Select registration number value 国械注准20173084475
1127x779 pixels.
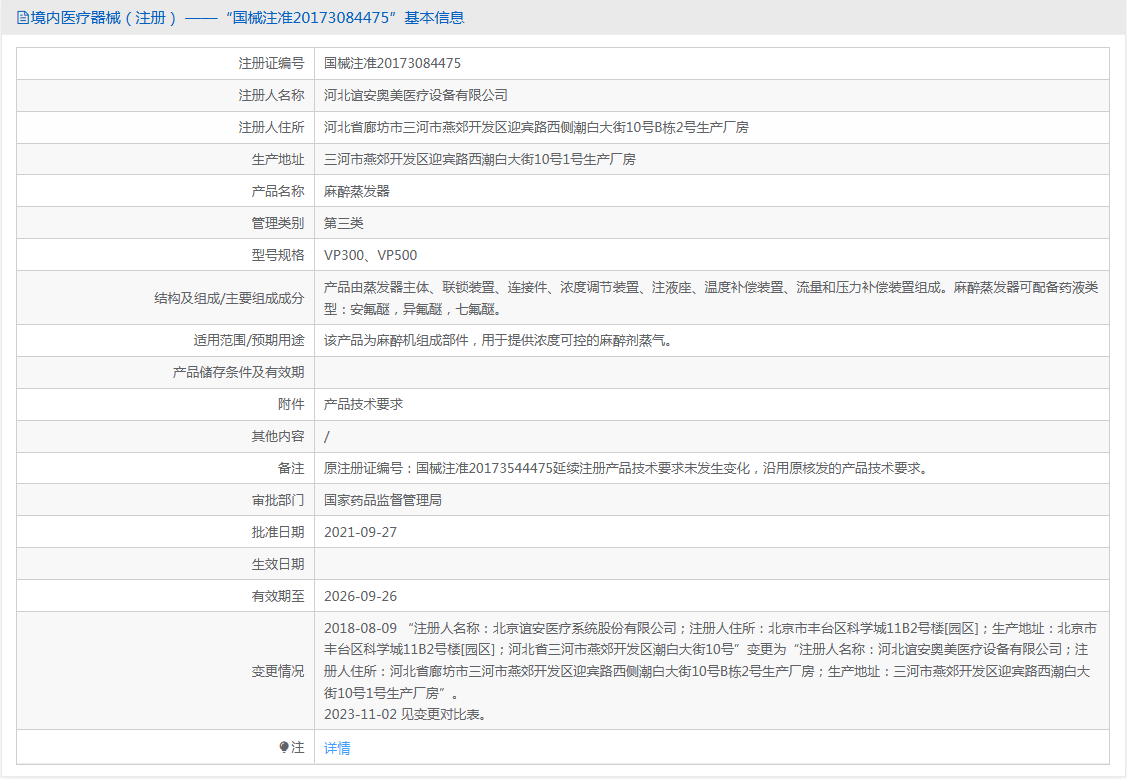point(392,63)
